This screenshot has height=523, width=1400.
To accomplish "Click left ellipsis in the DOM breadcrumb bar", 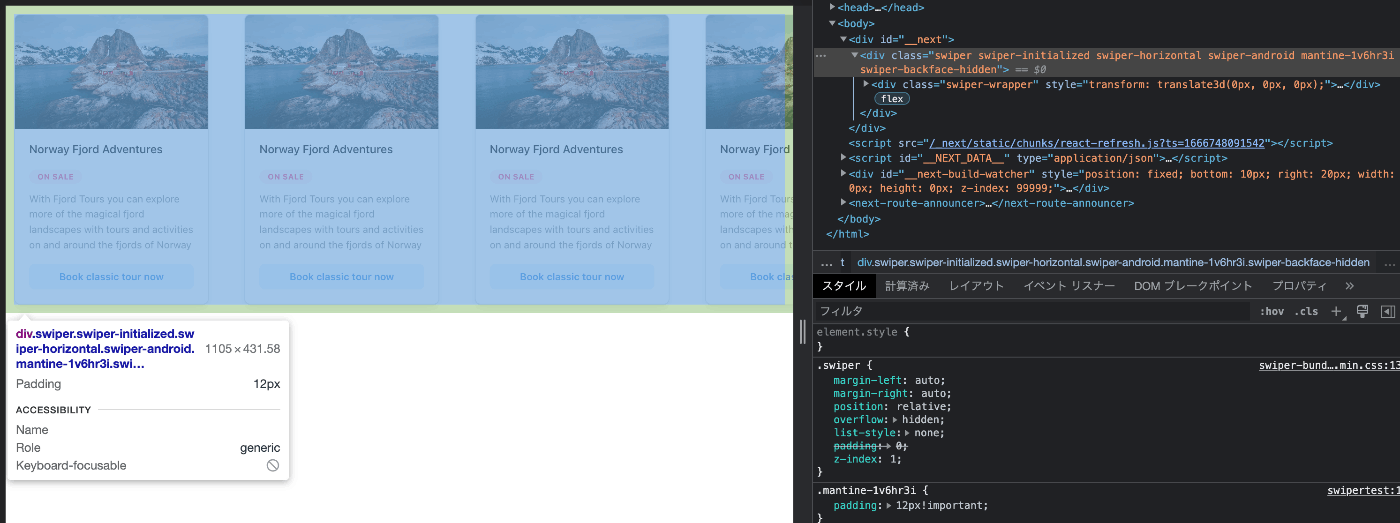I will pyautogui.click(x=826, y=262).
